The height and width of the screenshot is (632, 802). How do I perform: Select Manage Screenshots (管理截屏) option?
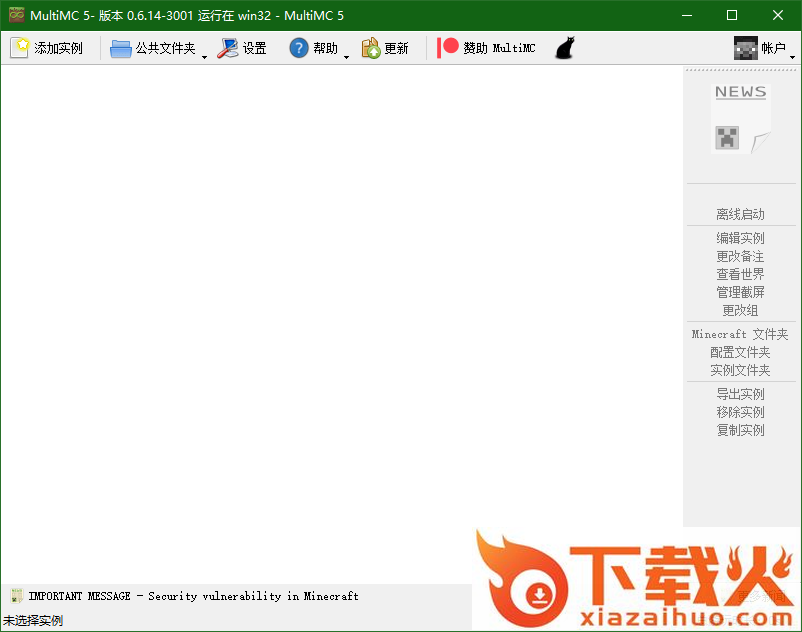(740, 292)
